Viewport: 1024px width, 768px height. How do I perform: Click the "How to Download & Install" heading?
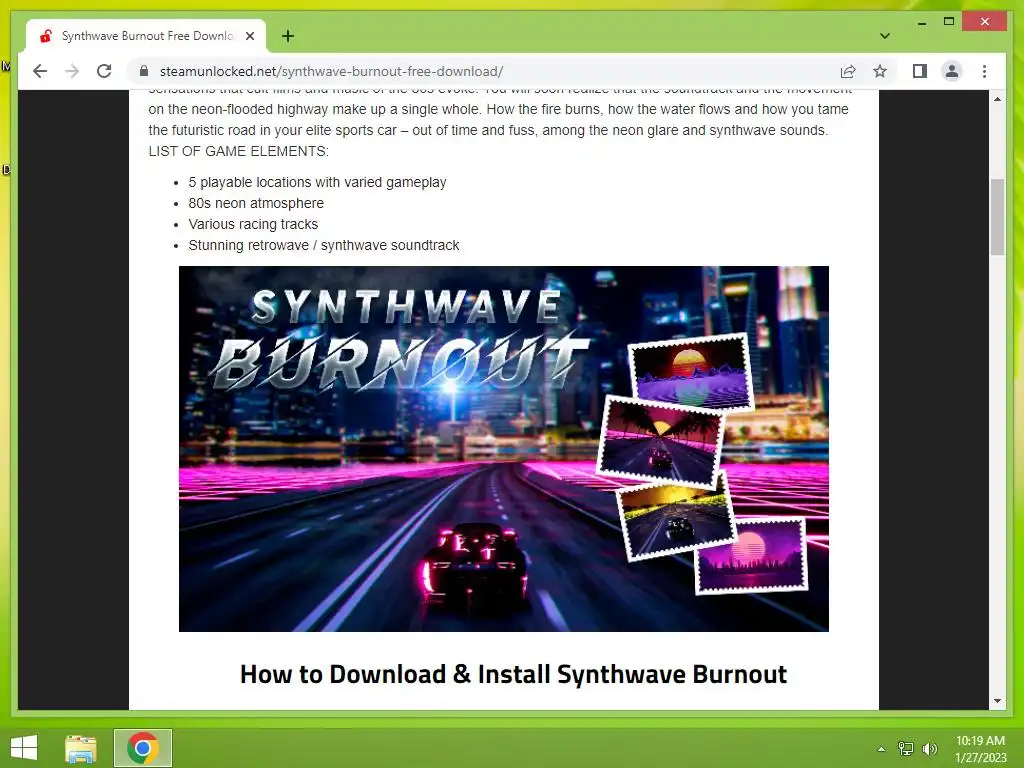(513, 674)
